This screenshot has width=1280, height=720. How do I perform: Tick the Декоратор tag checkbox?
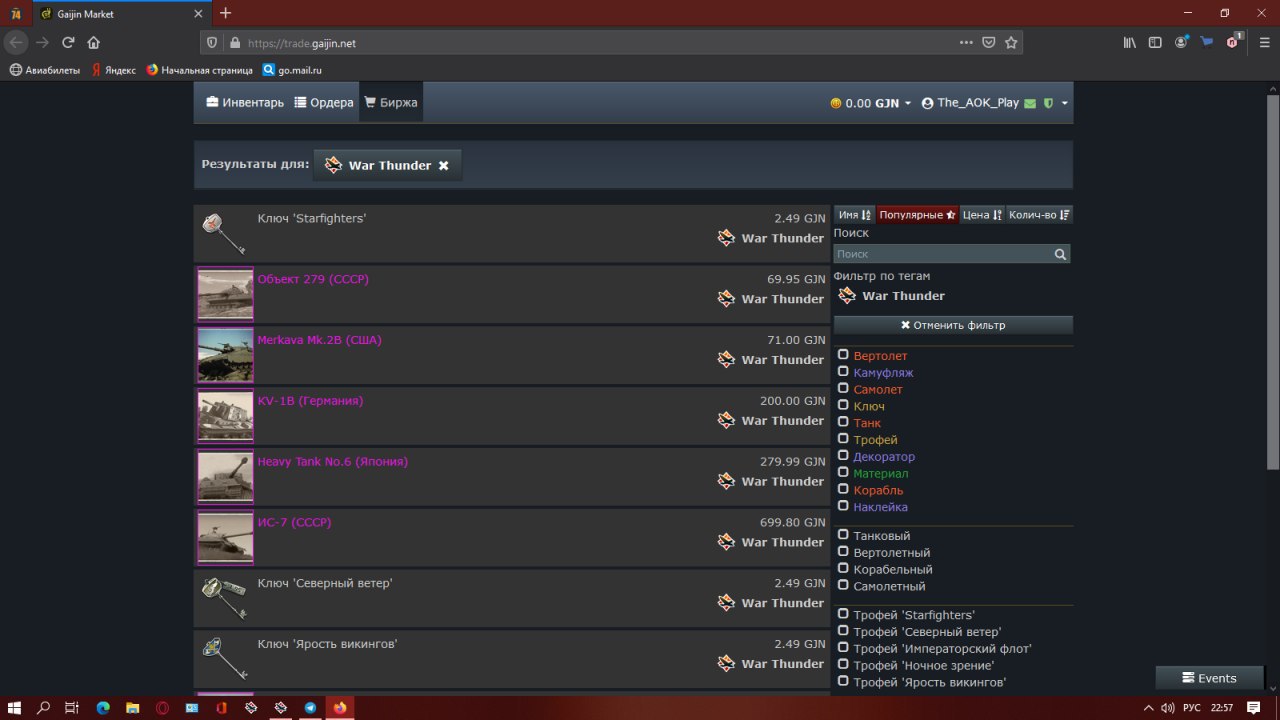pos(843,456)
